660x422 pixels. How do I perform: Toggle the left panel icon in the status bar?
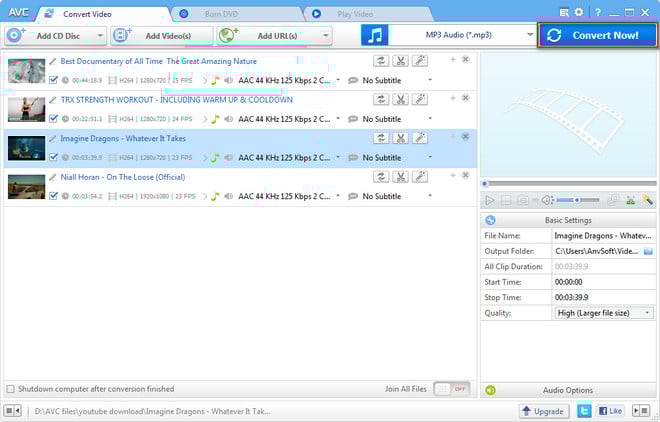click(x=12, y=410)
